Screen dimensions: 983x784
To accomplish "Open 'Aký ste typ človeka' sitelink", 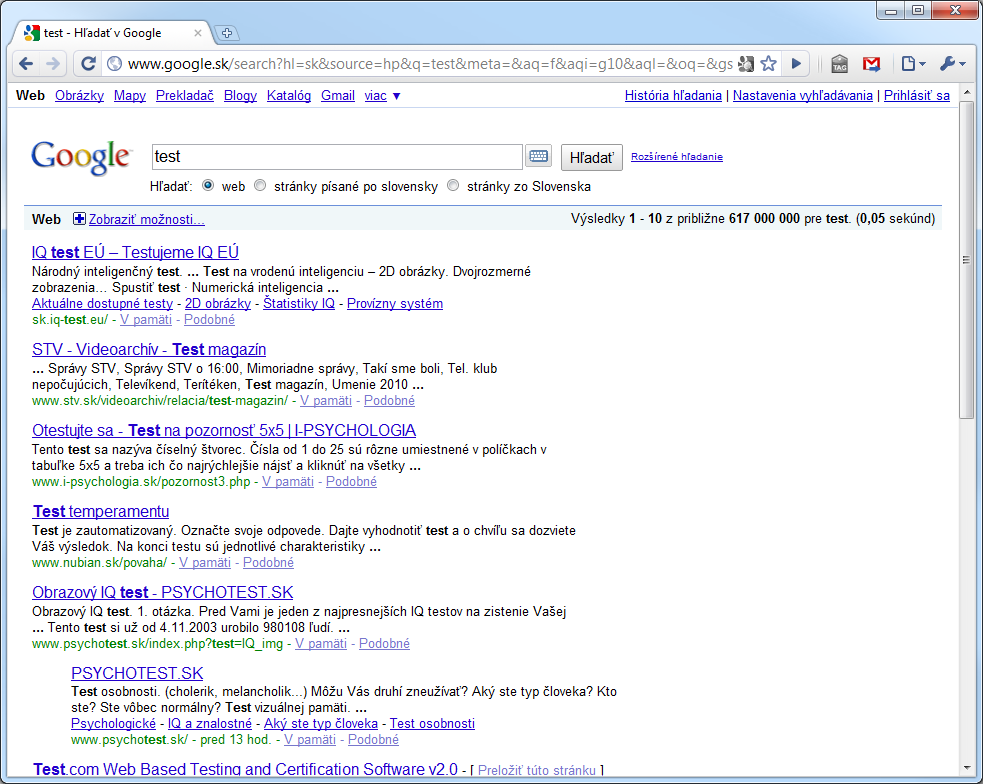I will point(321,723).
